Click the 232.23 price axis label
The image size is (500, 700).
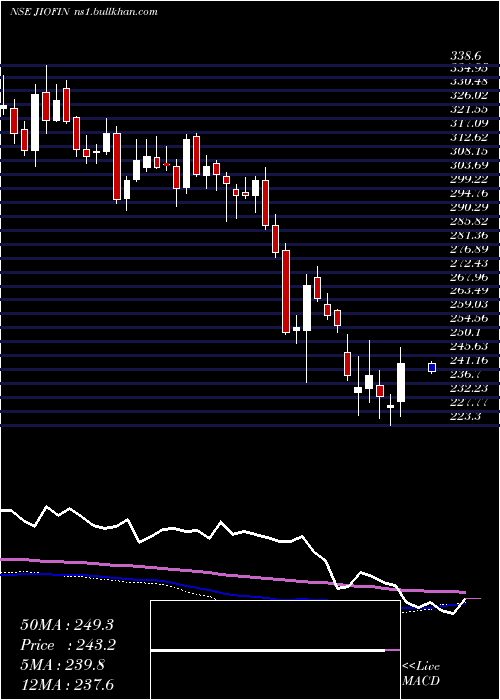(468, 388)
